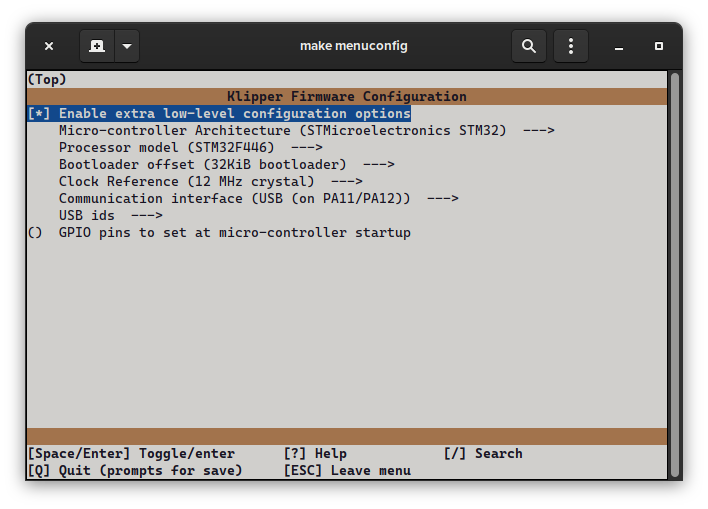Viewport: 708px width, 509px height.
Task: Click the [ESC] Leave menu hint
Action: (347, 471)
